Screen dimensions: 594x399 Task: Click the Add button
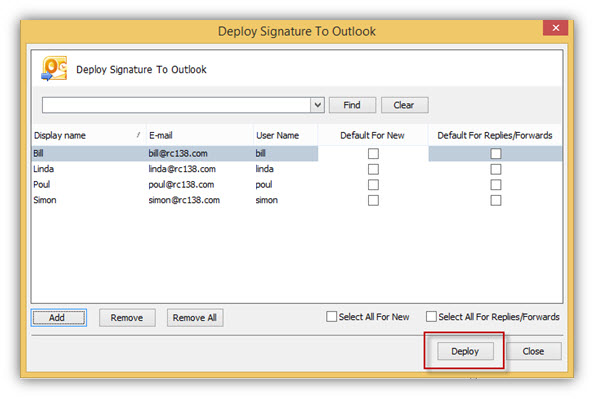pyautogui.click(x=59, y=318)
